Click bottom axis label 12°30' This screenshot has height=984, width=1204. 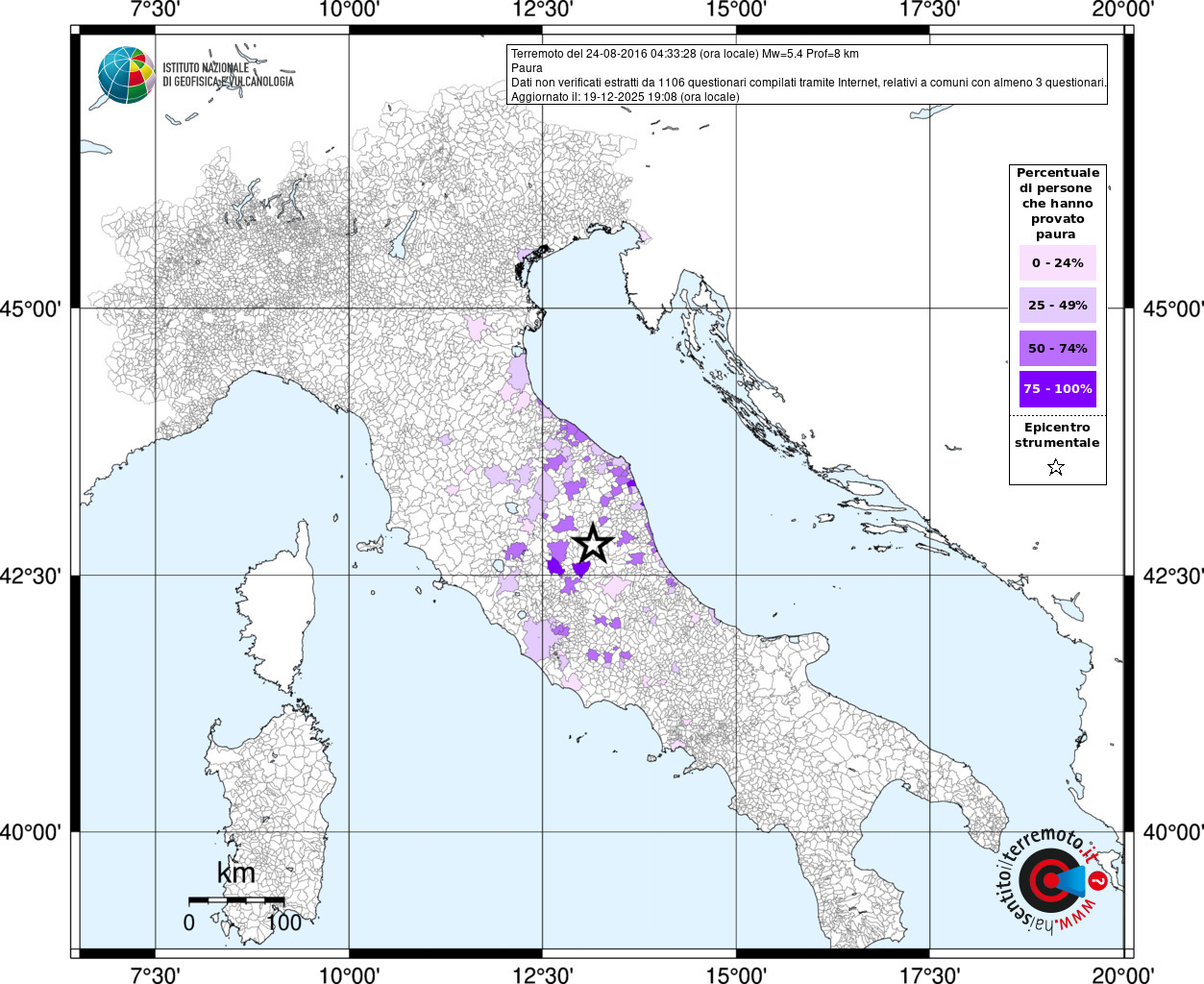(x=543, y=975)
